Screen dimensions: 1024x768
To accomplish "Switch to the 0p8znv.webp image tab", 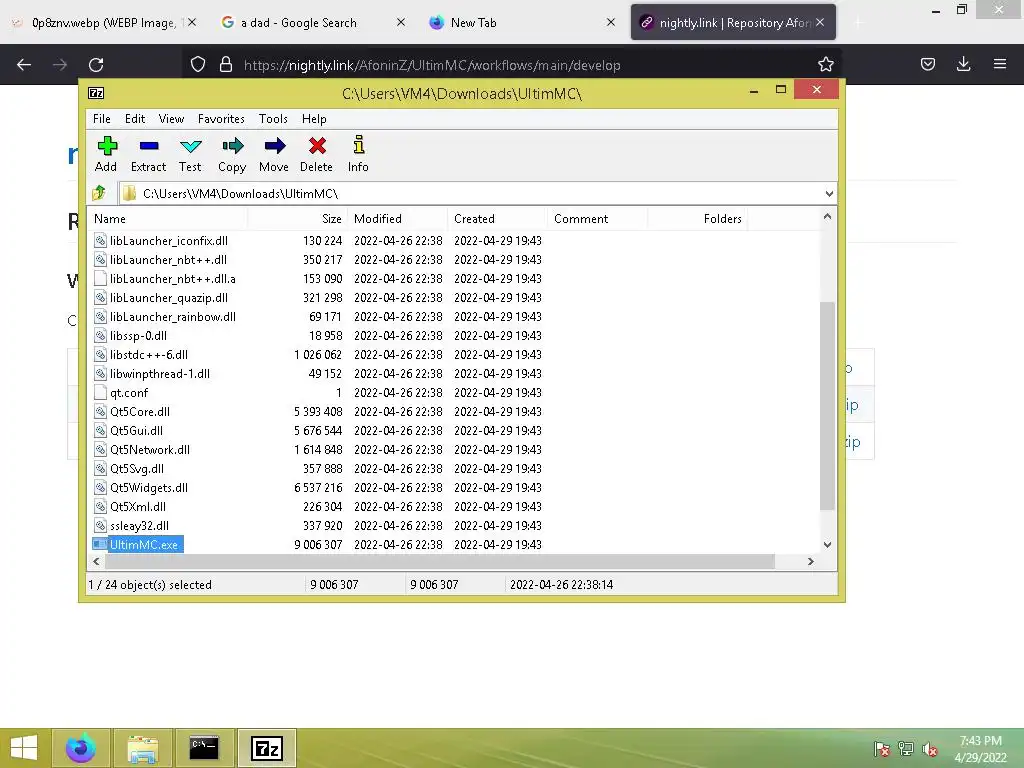I will point(103,23).
